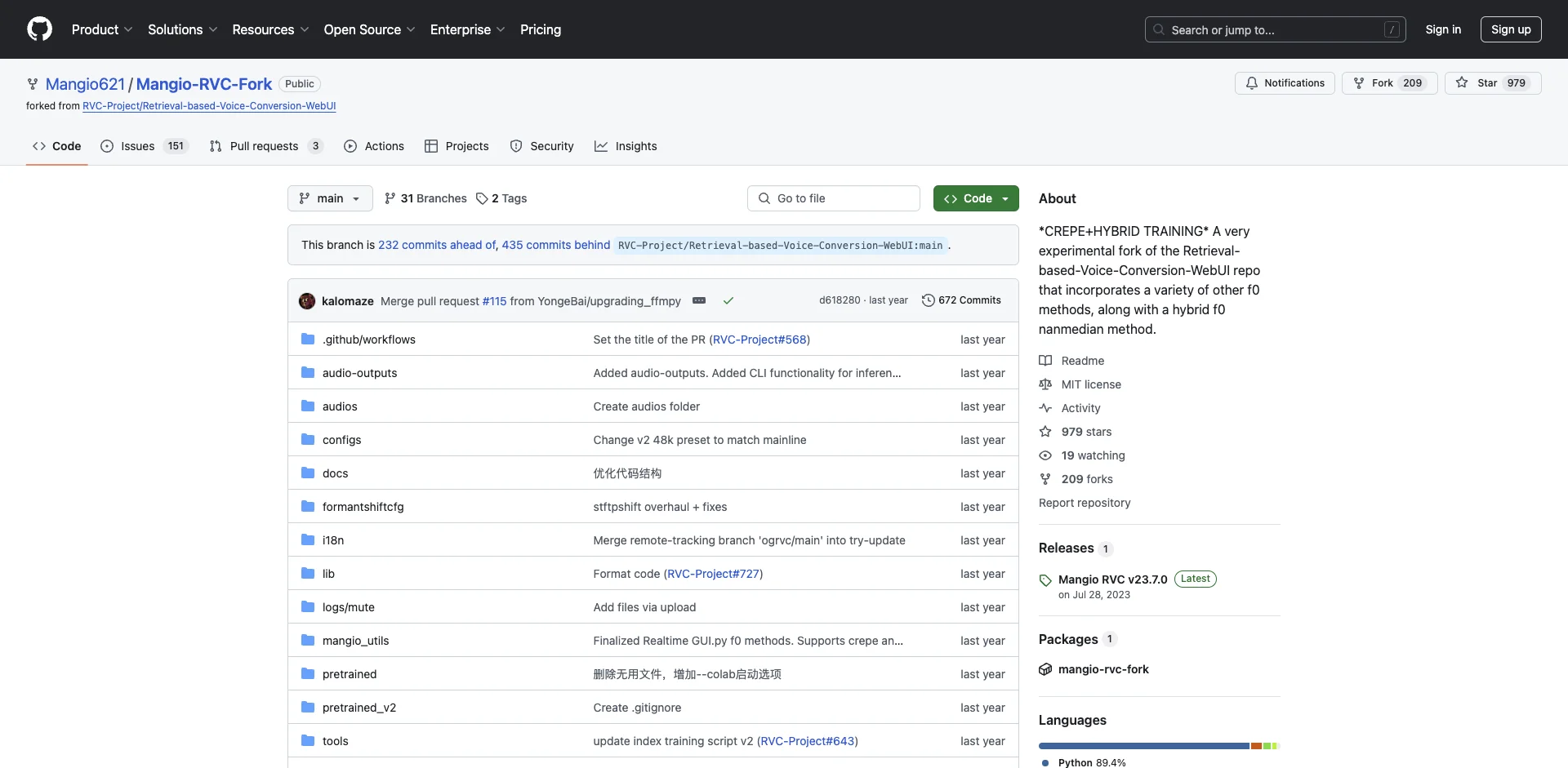Switch to the Actions tab

coord(374,146)
